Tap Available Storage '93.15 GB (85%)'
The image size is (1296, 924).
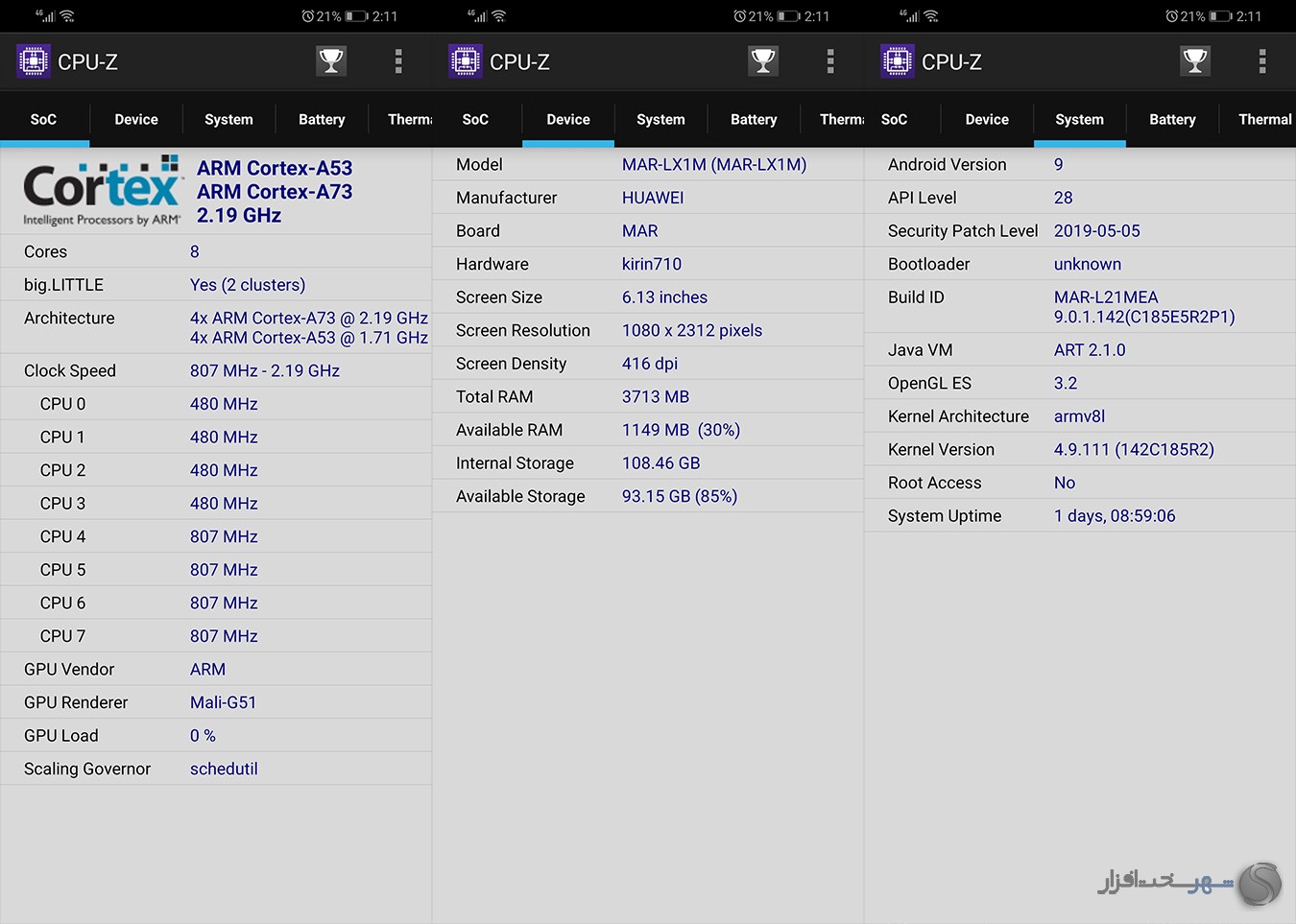(x=680, y=496)
